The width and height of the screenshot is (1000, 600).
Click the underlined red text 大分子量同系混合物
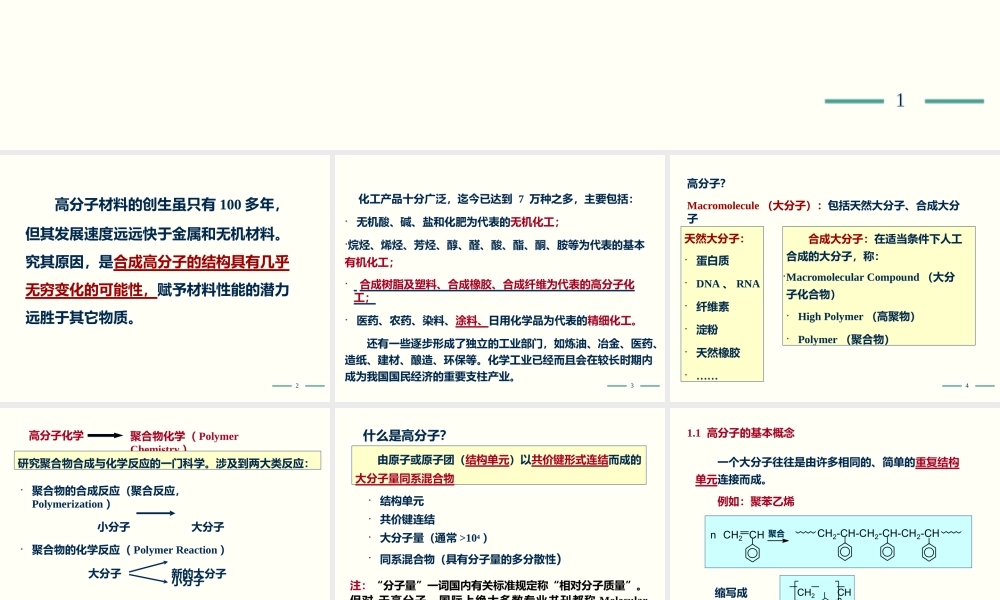click(404, 478)
